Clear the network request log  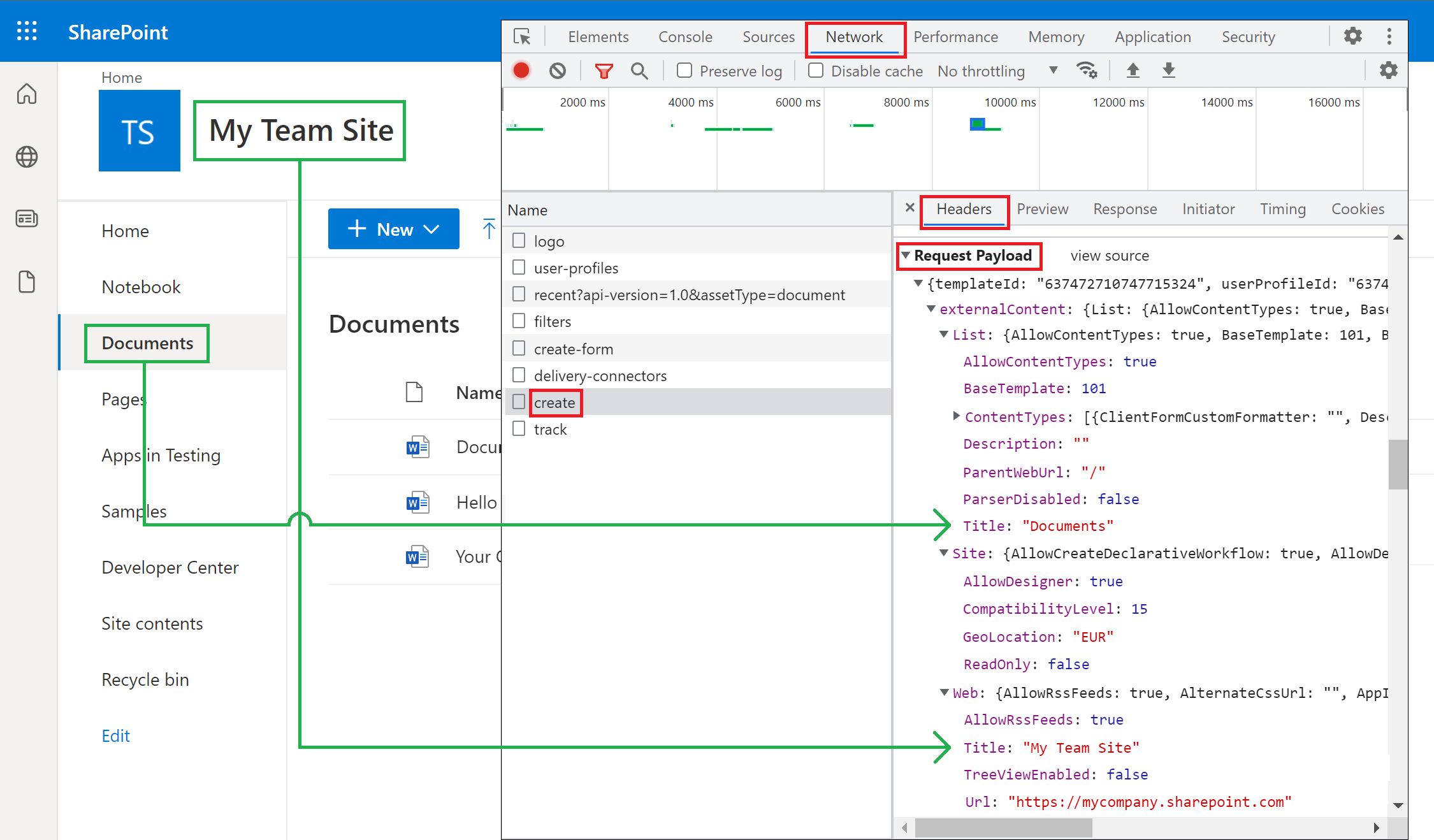558,70
